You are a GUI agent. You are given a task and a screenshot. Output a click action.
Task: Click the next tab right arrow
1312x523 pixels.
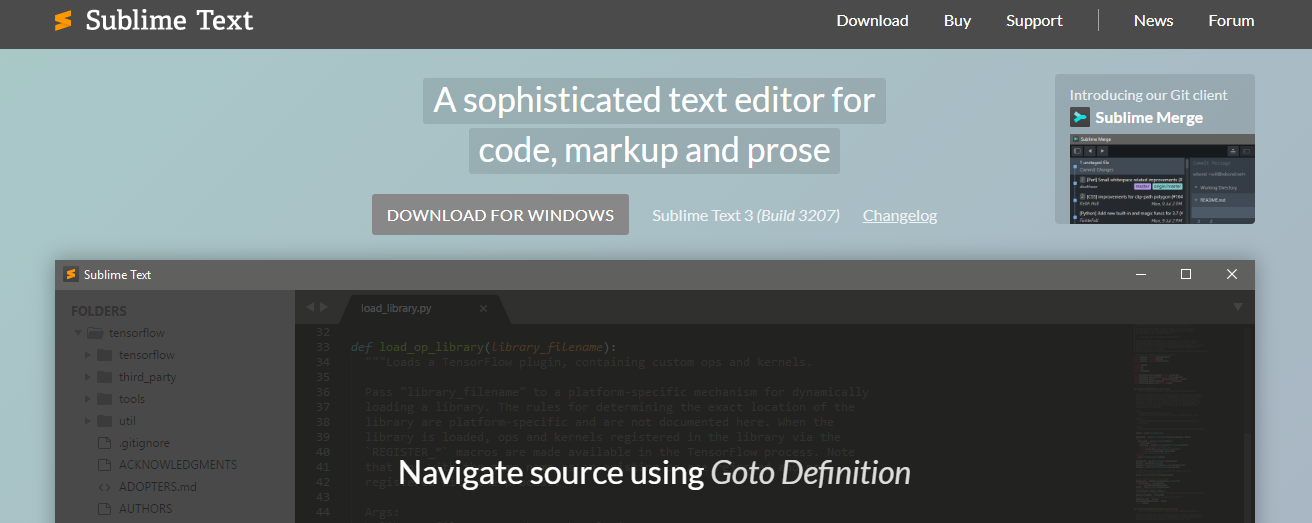323,307
